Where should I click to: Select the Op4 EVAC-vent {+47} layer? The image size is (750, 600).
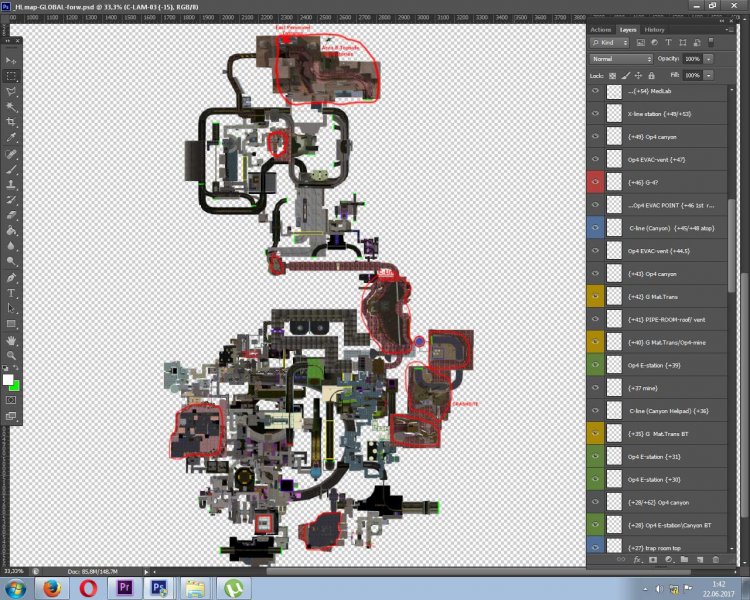point(658,159)
